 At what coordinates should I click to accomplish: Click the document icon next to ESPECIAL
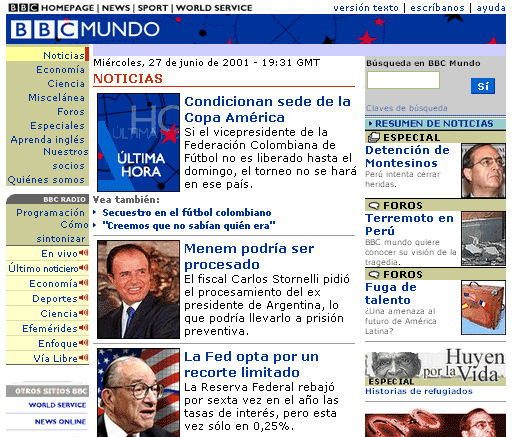click(374, 137)
